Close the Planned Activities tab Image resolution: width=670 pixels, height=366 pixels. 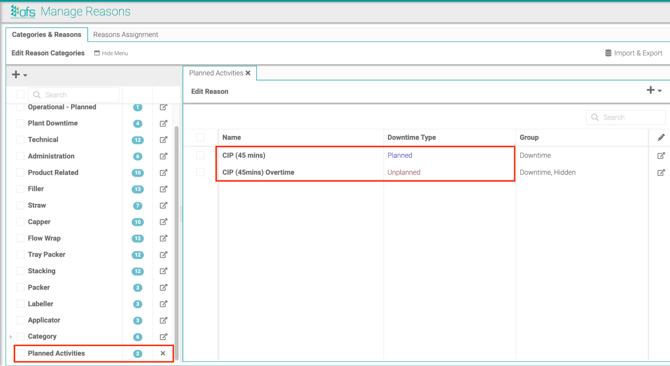click(248, 73)
